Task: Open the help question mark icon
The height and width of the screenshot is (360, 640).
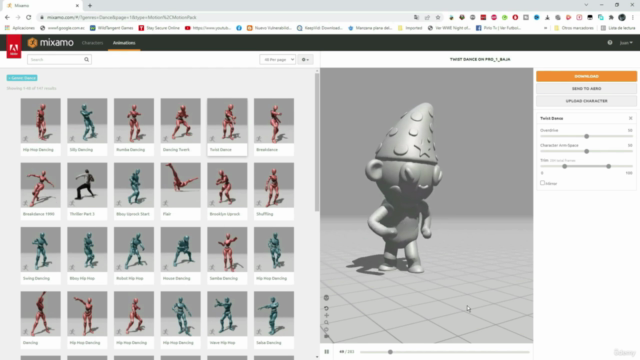Action: 610,43
